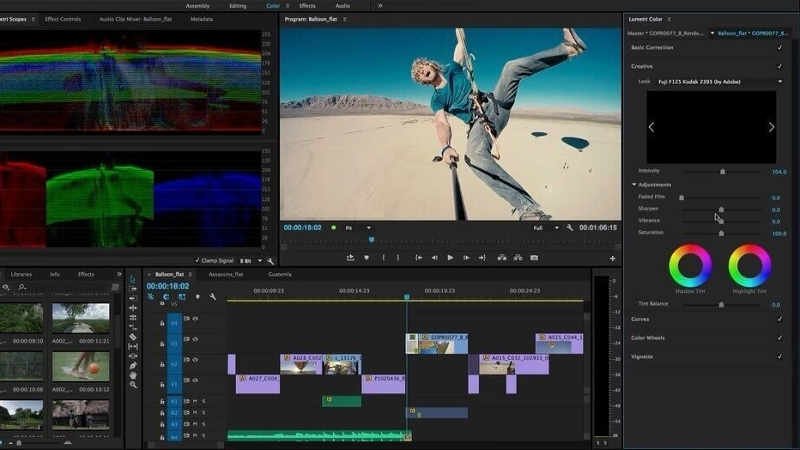Select the Selection tool in the tools panel

pyautogui.click(x=133, y=279)
